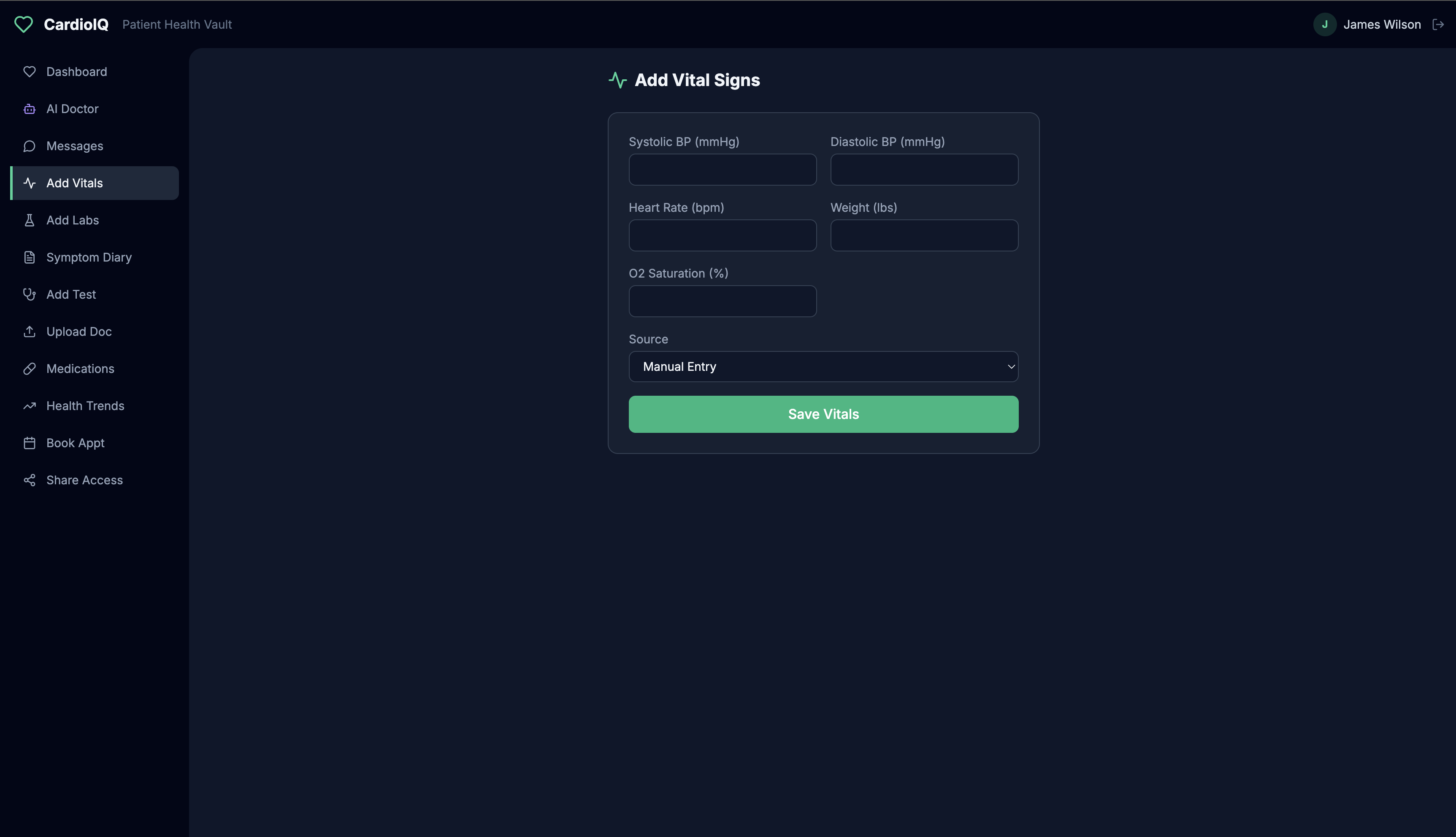Focus the Systolic BP input field
This screenshot has height=837, width=1456.
click(722, 170)
